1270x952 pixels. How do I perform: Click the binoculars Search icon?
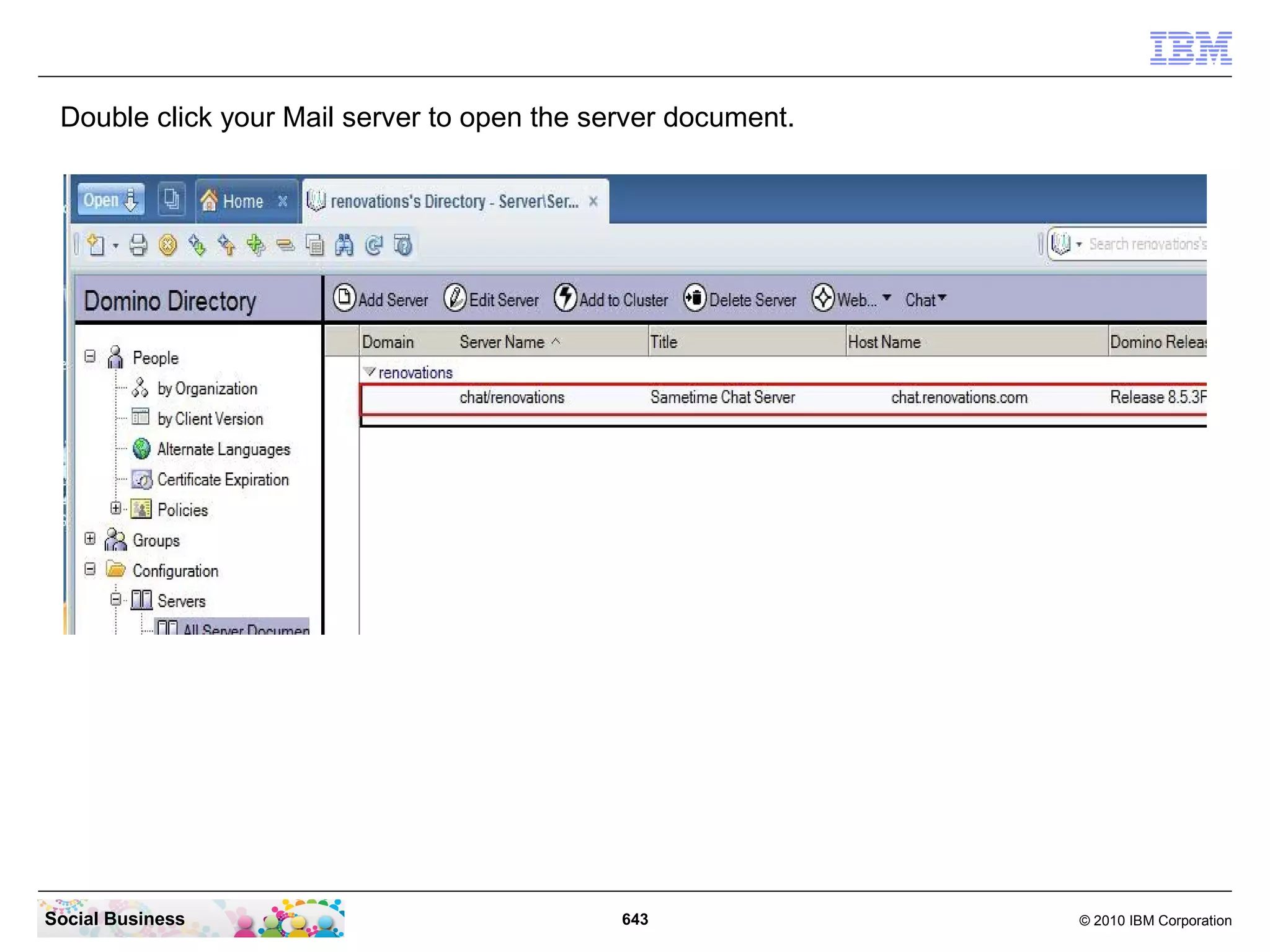(x=344, y=245)
